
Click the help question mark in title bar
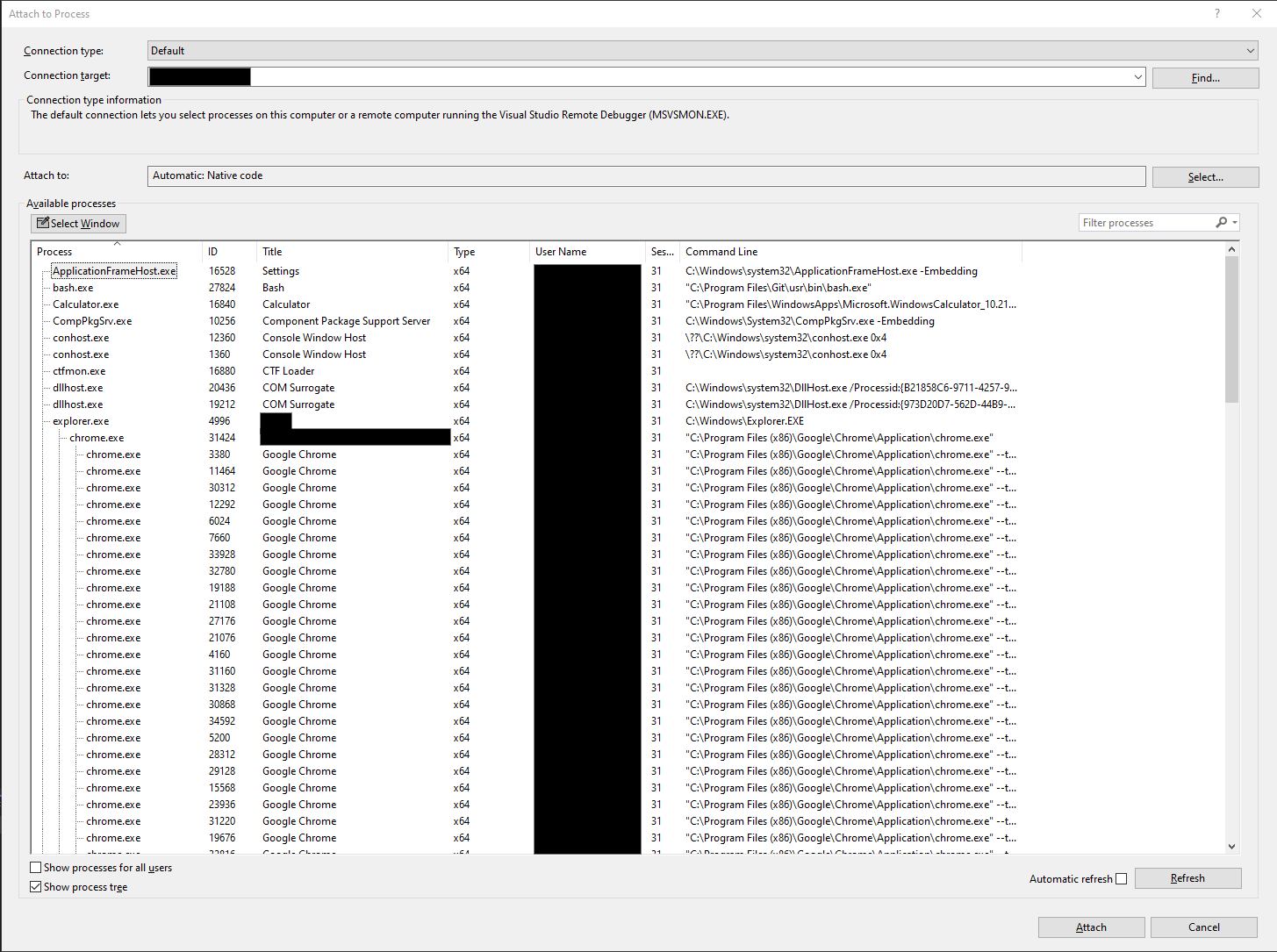point(1217,14)
